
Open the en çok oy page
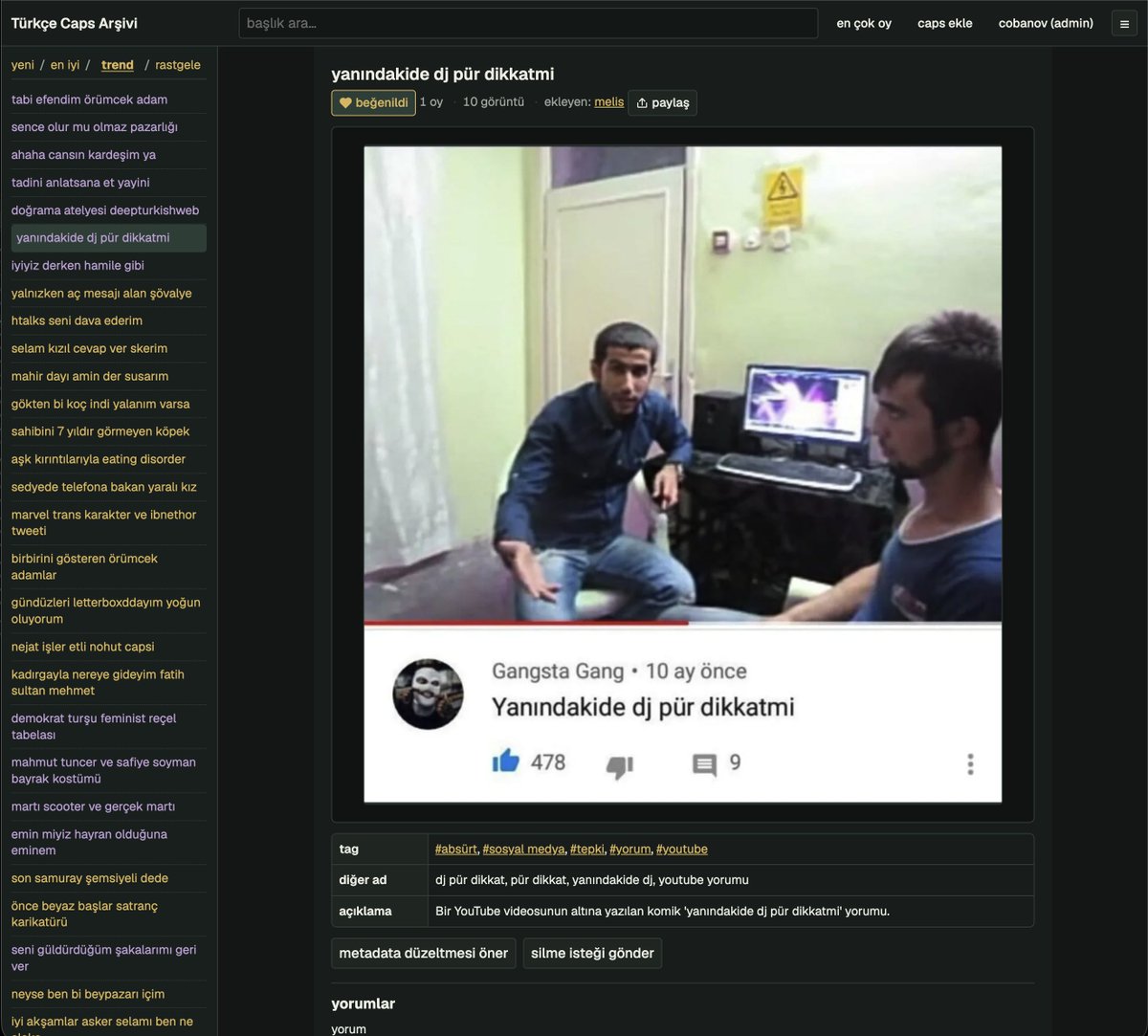[864, 23]
